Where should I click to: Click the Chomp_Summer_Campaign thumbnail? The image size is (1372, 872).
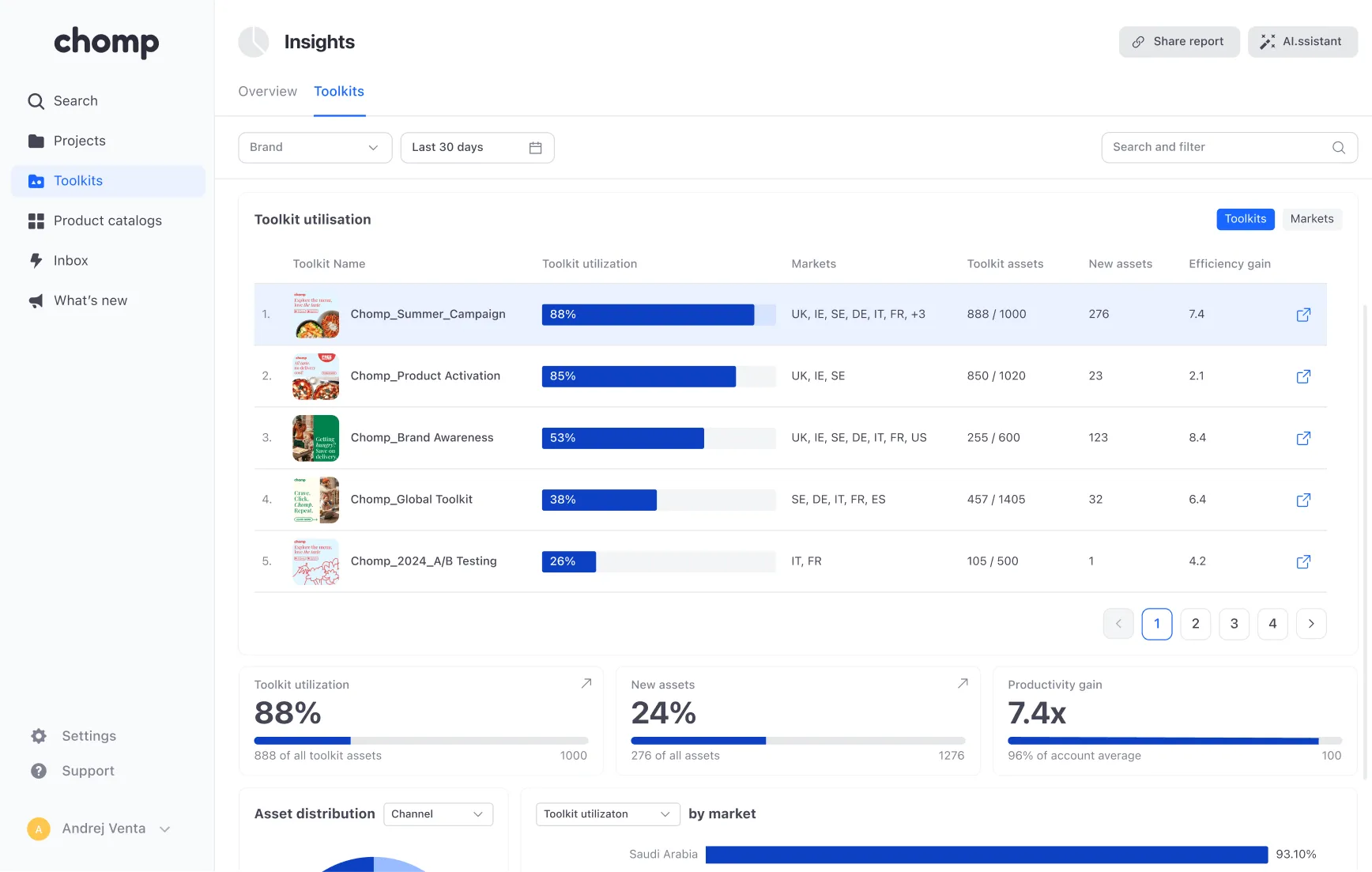(x=316, y=315)
